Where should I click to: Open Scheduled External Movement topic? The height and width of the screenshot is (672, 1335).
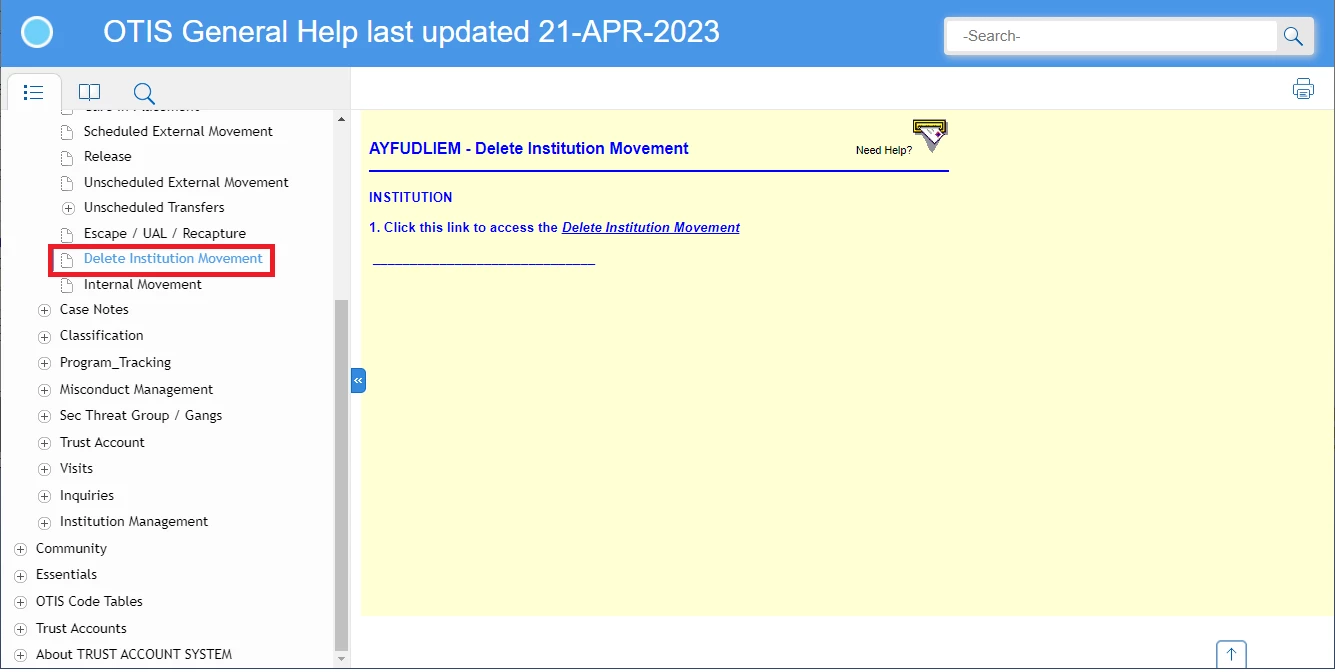point(178,131)
